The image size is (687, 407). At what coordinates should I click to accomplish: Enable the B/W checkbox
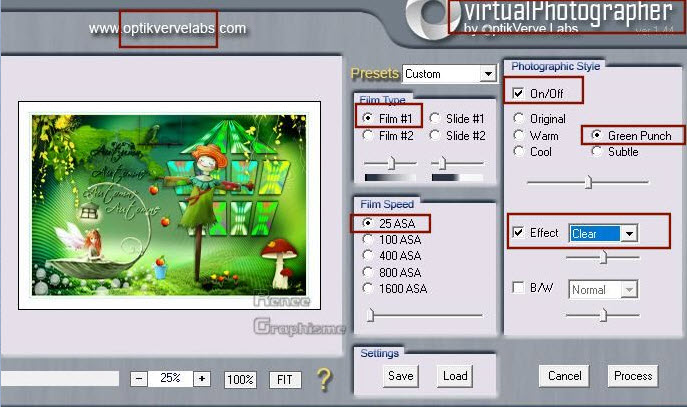coord(518,288)
